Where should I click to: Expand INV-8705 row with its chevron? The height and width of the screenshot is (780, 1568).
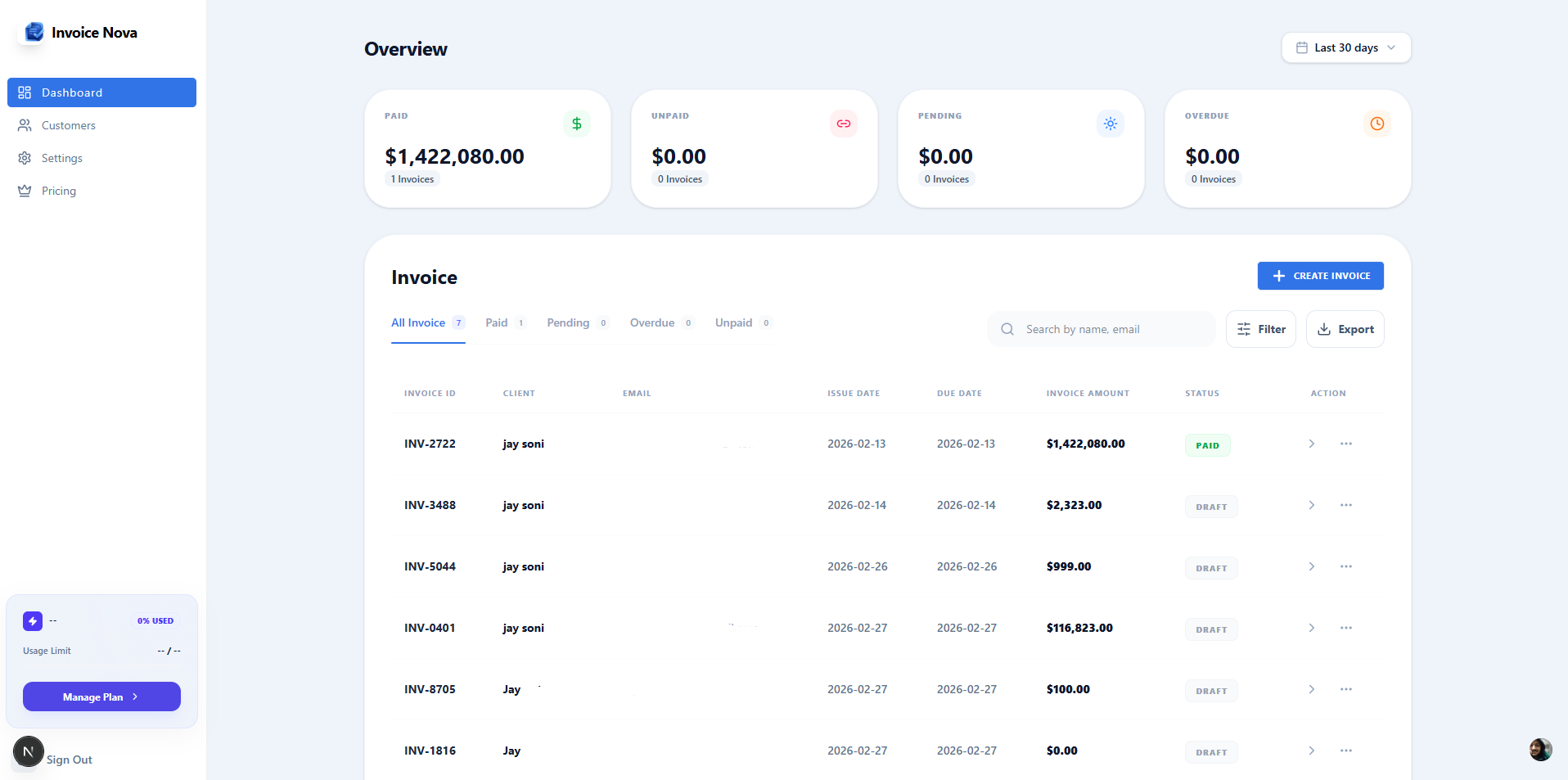click(x=1312, y=689)
